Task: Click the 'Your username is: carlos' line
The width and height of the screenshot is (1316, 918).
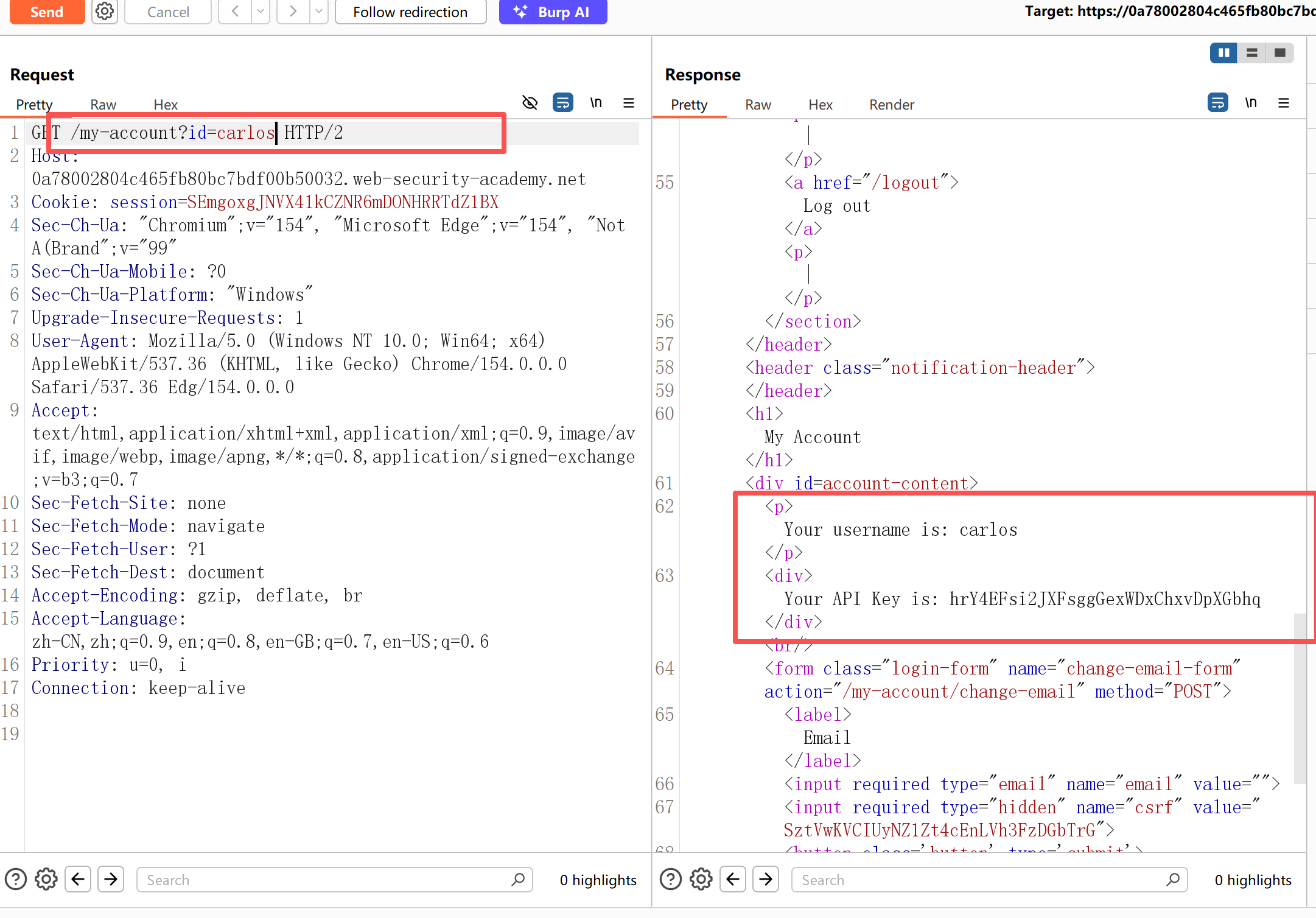Action: [901, 530]
